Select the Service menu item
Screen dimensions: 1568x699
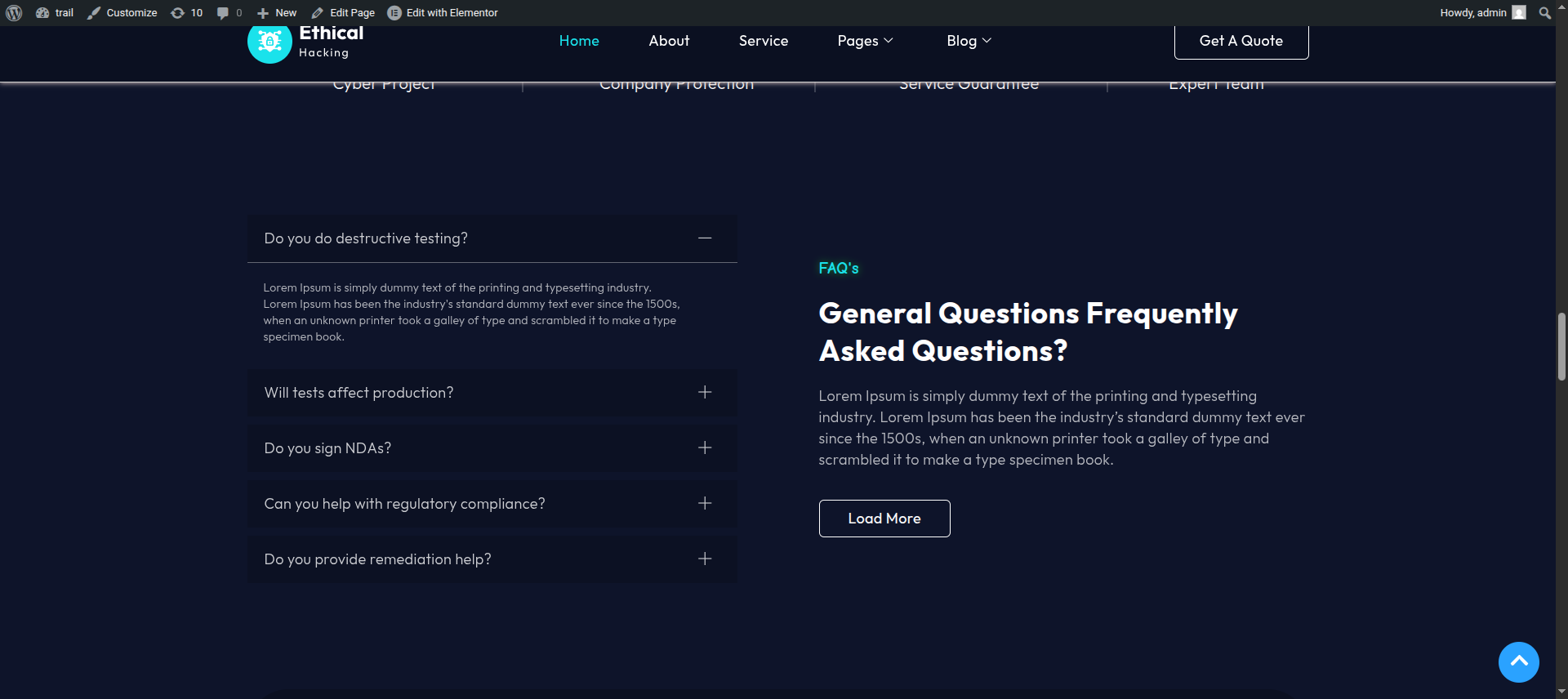coord(763,41)
